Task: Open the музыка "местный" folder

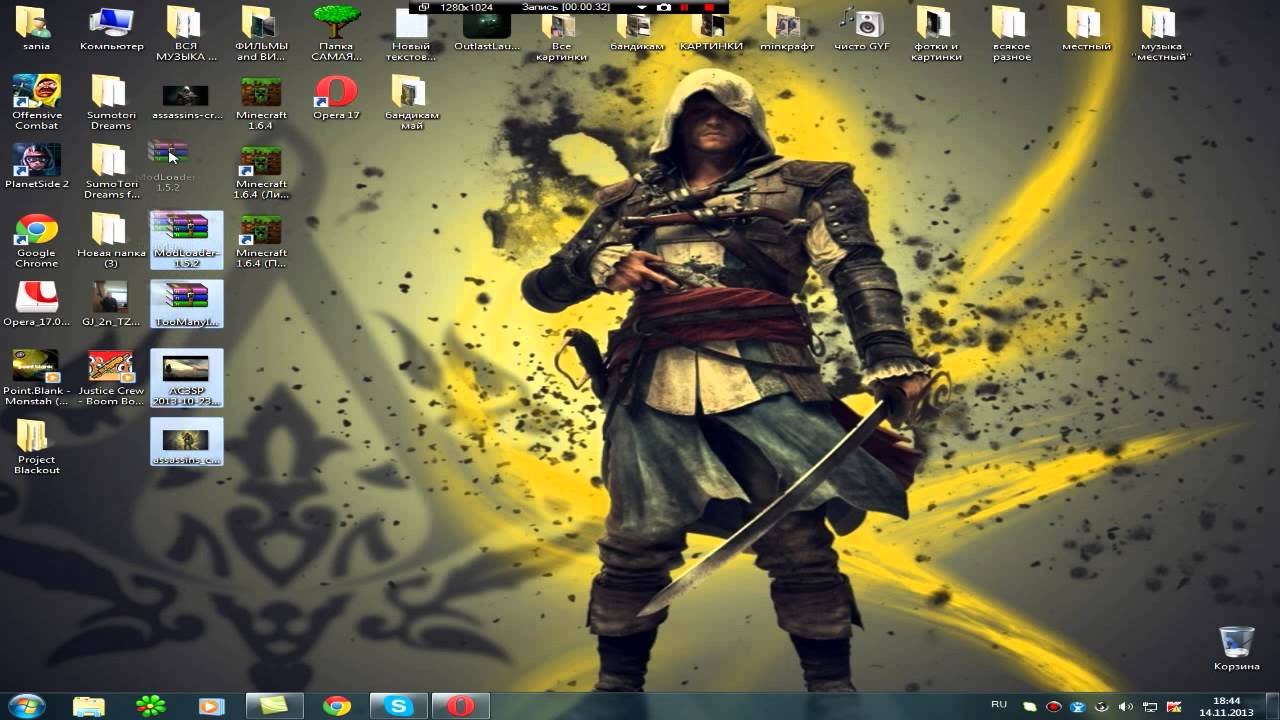Action: pyautogui.click(x=1161, y=32)
